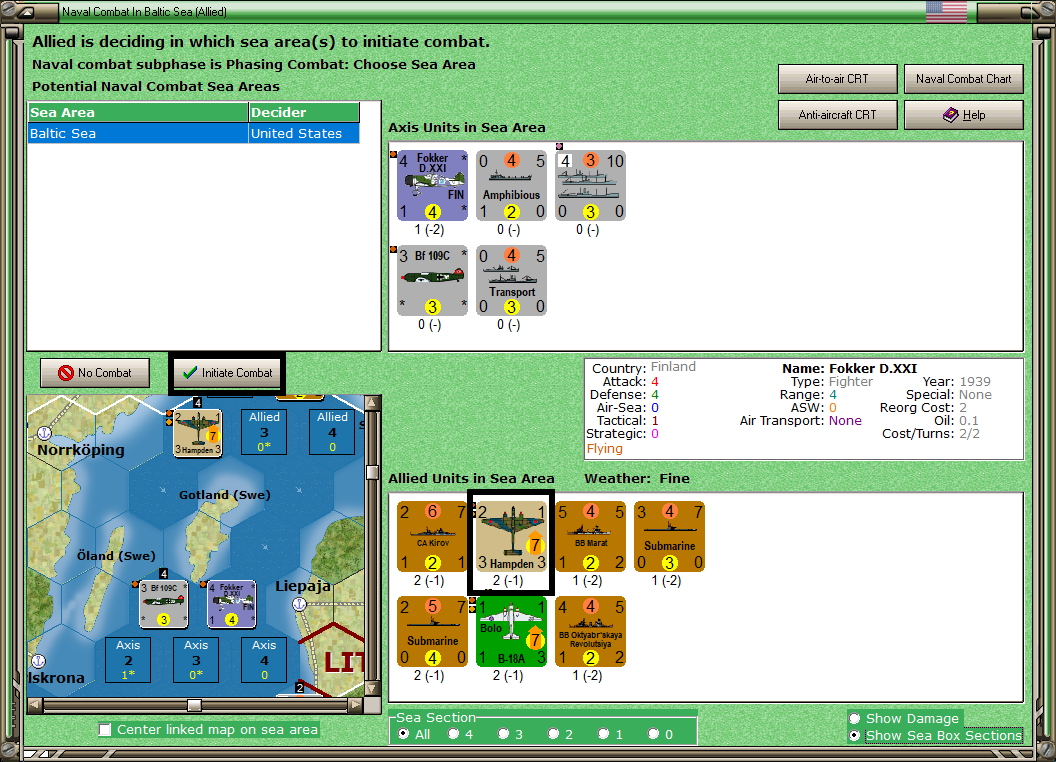
Task: Select the Axis convoy unit with value 10
Action: [x=590, y=185]
